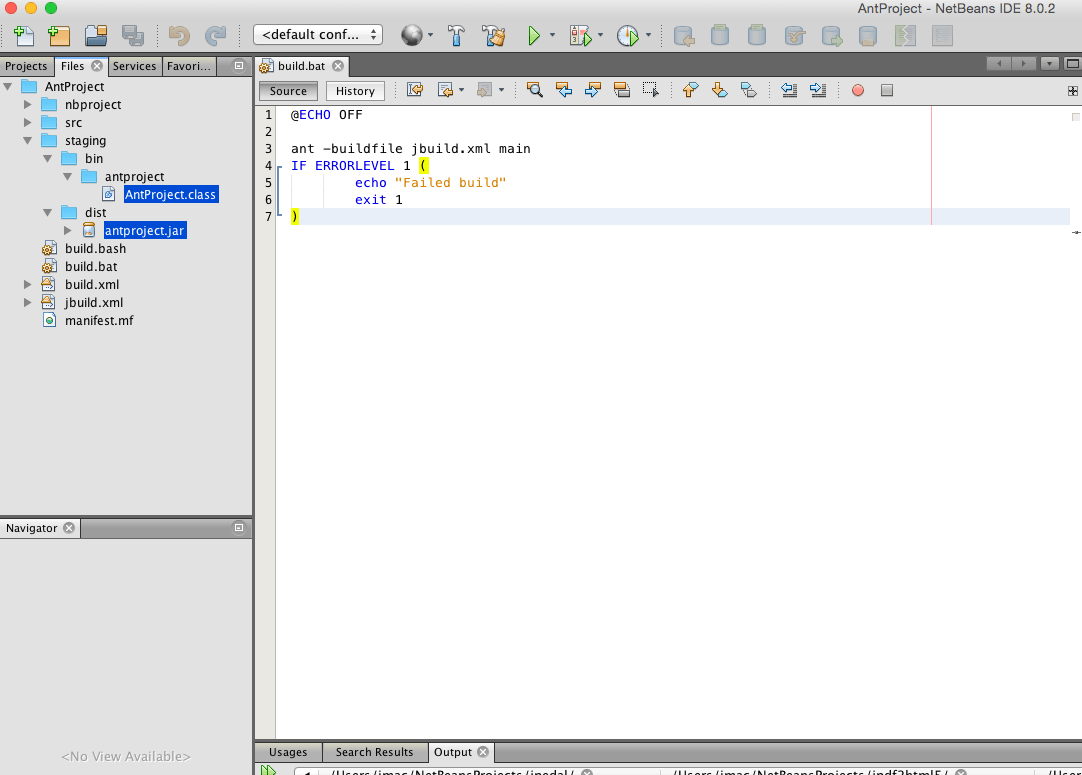Open the default configuration dropdown
The height and width of the screenshot is (775, 1082).
[318, 35]
